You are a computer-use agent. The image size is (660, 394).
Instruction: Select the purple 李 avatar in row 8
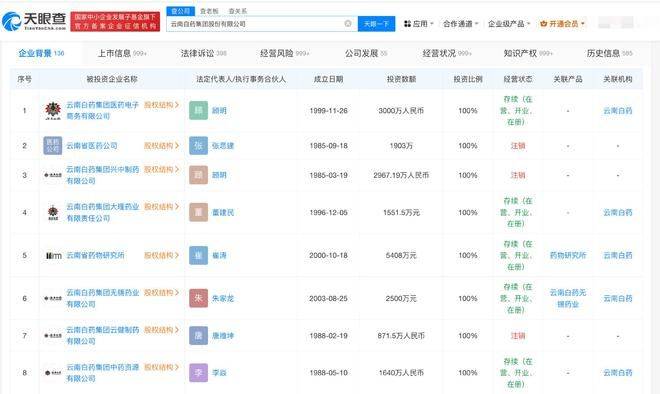pos(198,373)
